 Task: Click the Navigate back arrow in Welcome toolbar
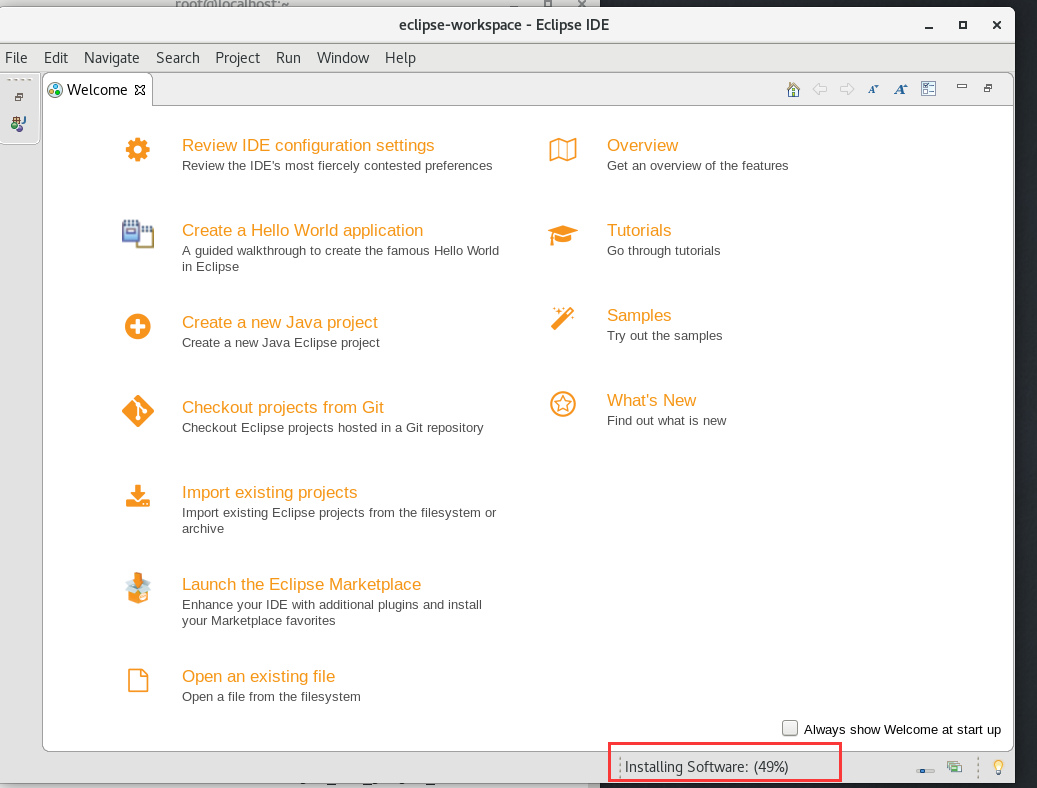[820, 89]
